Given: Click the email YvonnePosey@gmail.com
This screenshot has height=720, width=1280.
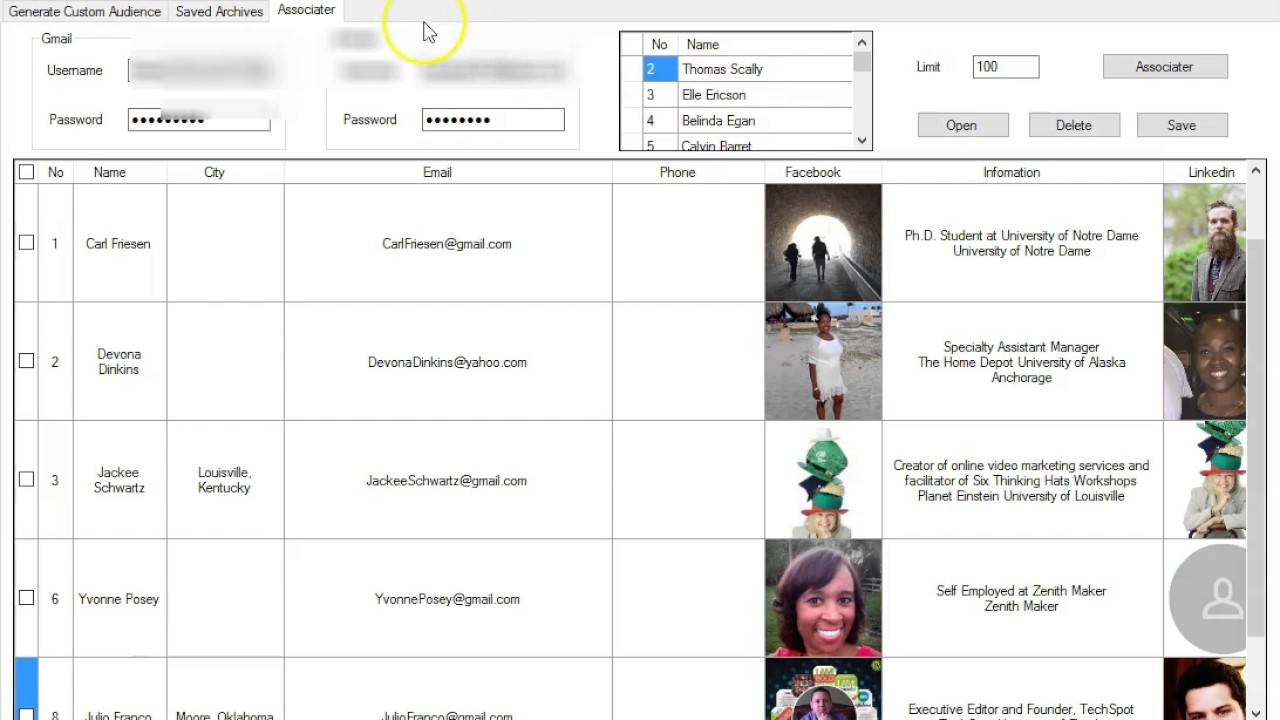Looking at the screenshot, I should point(447,599).
